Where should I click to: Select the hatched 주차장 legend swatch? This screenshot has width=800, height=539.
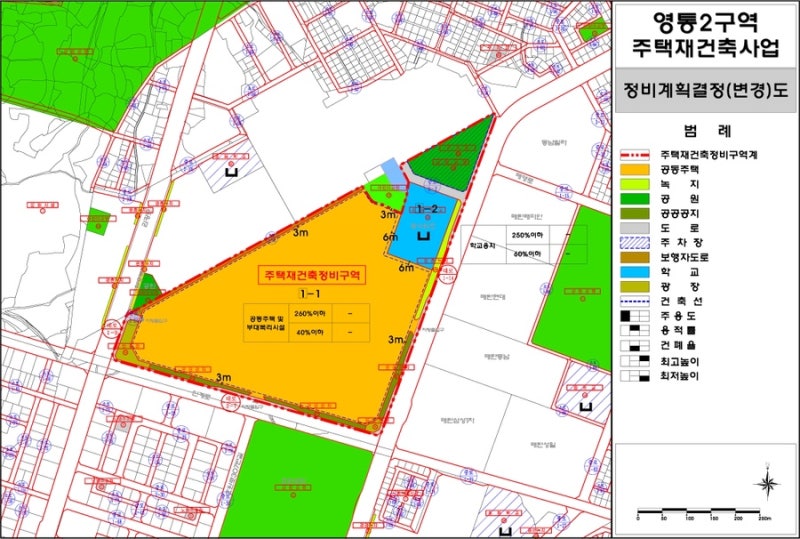[x=635, y=243]
